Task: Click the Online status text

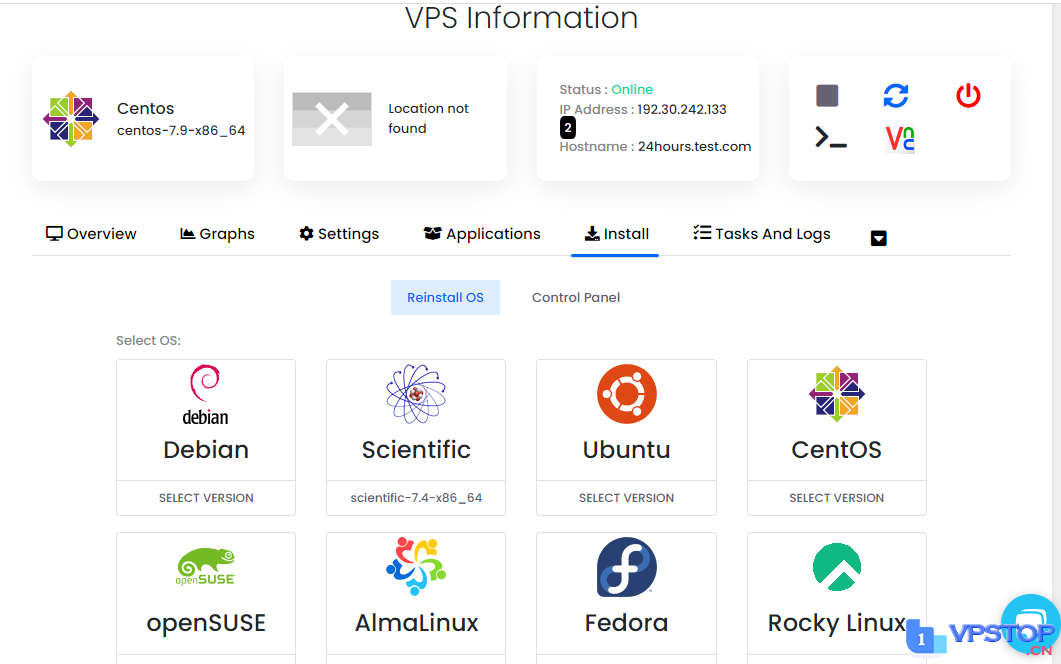Action: click(632, 89)
